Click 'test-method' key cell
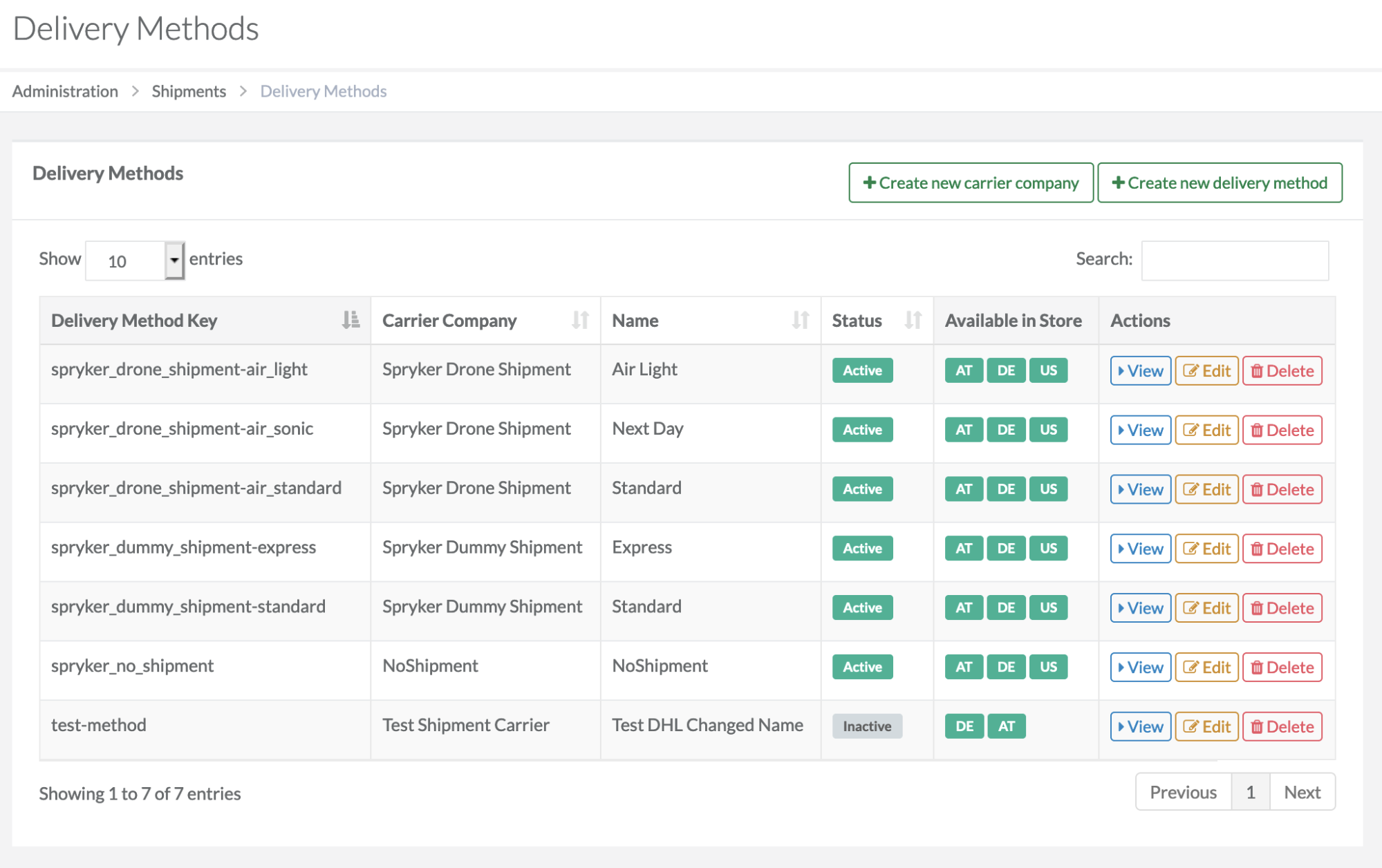This screenshot has height=868, width=1382. pyautogui.click(x=205, y=730)
